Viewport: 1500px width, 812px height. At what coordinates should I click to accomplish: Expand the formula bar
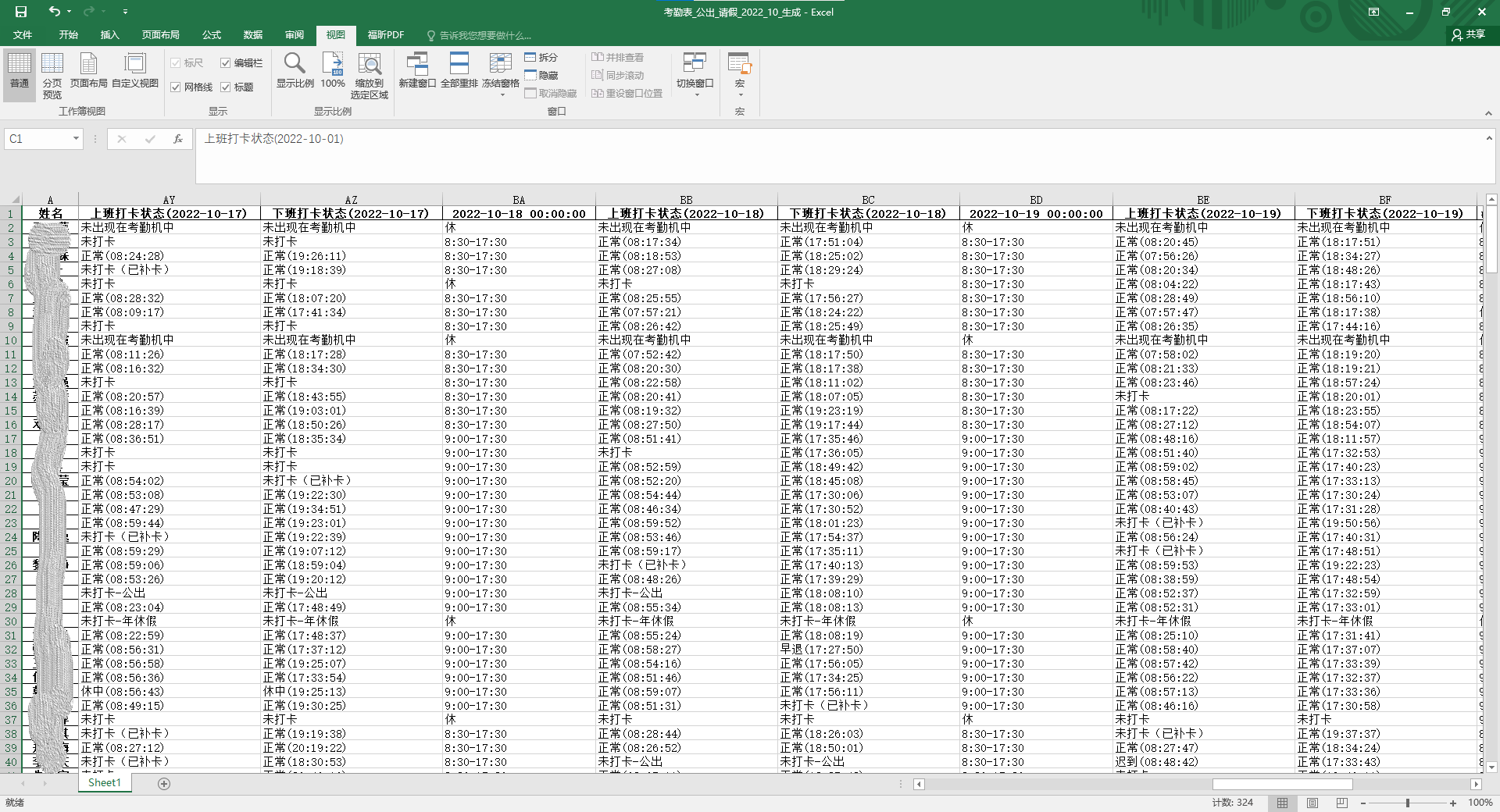(1489, 138)
